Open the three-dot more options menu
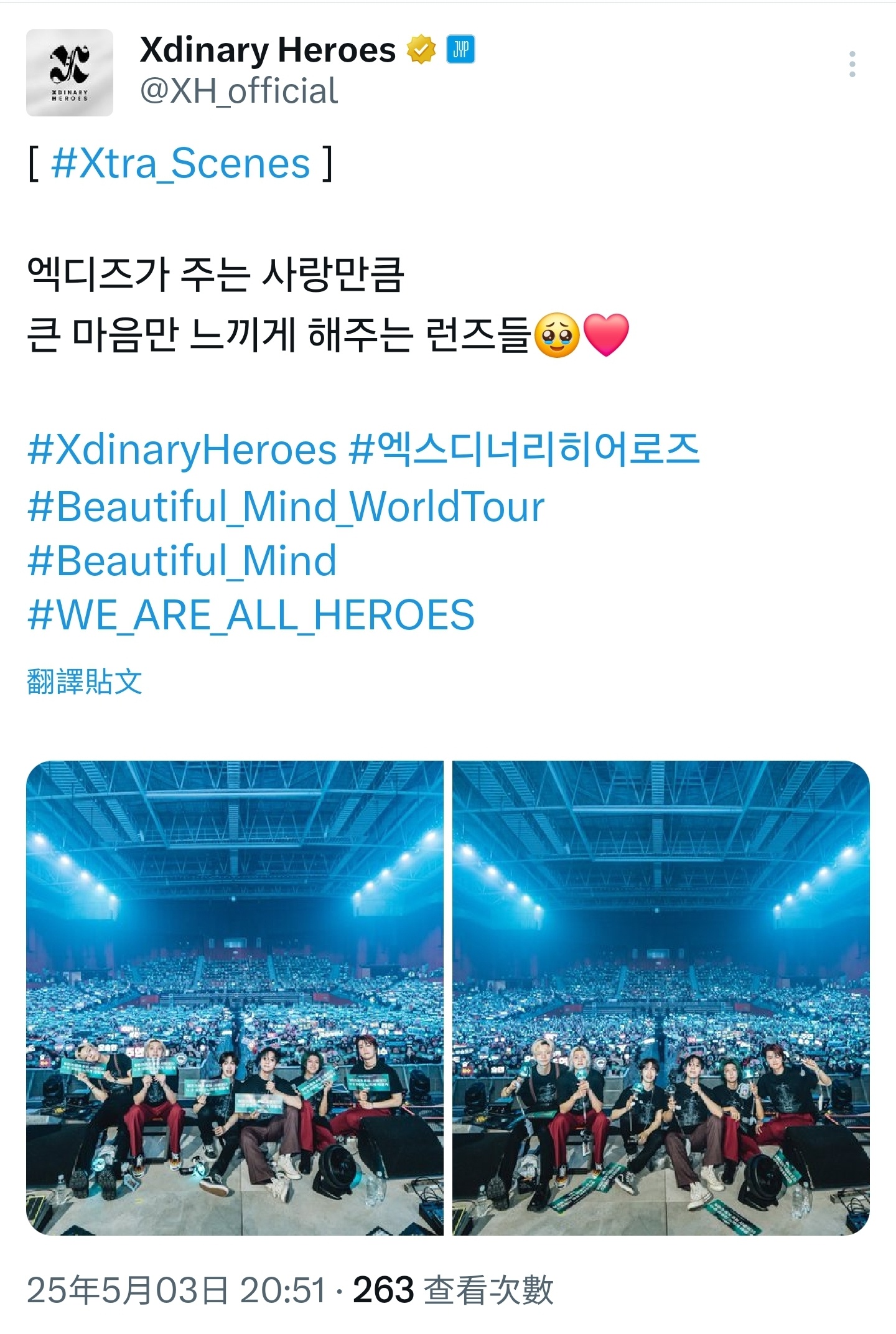The height and width of the screenshot is (1334, 896). (x=852, y=64)
